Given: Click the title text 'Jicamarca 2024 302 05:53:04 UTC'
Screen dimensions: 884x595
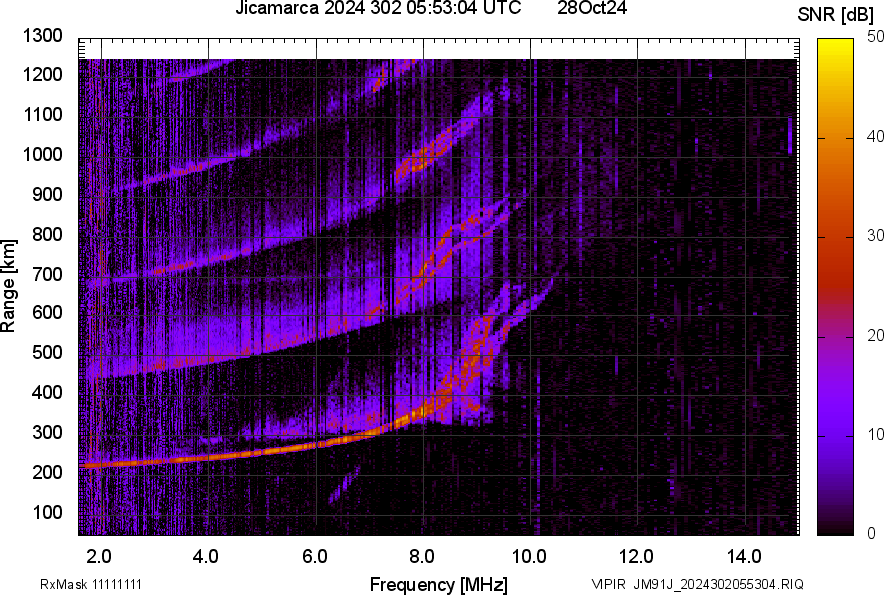Looking at the screenshot, I should (x=378, y=8).
